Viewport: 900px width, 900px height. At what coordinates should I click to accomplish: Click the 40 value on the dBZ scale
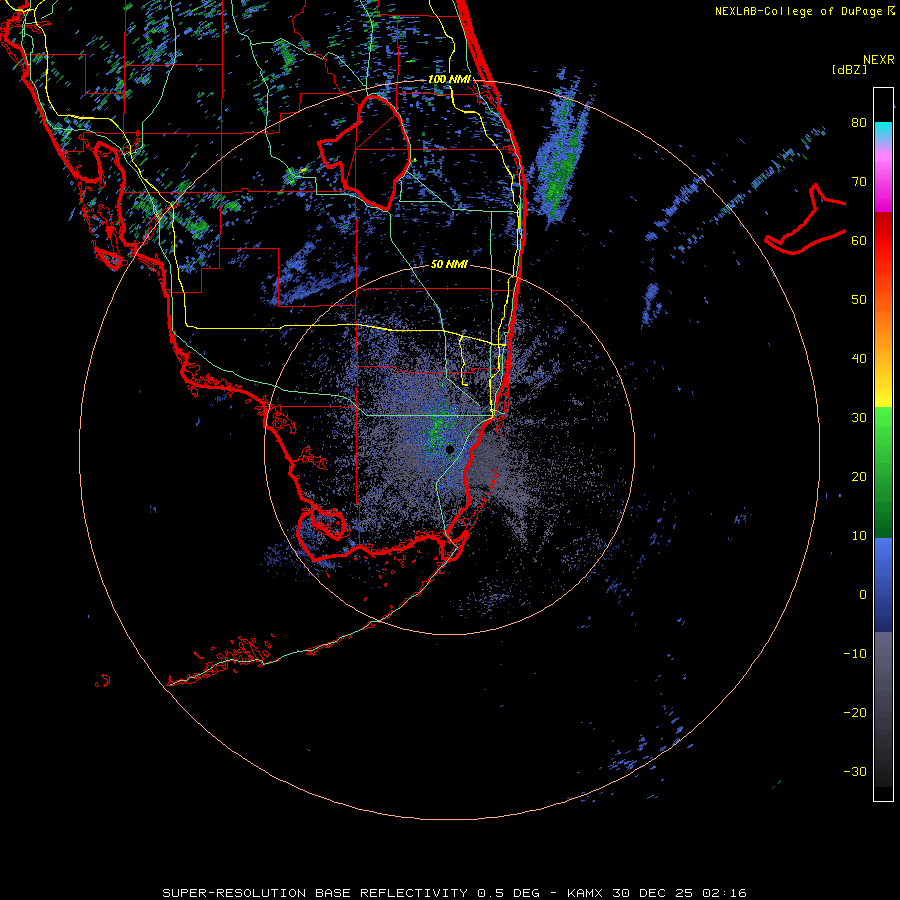point(859,359)
